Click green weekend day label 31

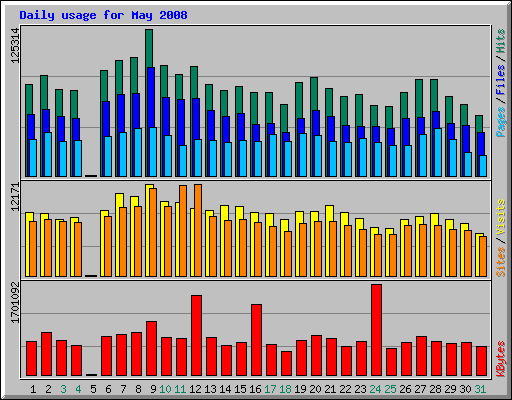point(480,389)
